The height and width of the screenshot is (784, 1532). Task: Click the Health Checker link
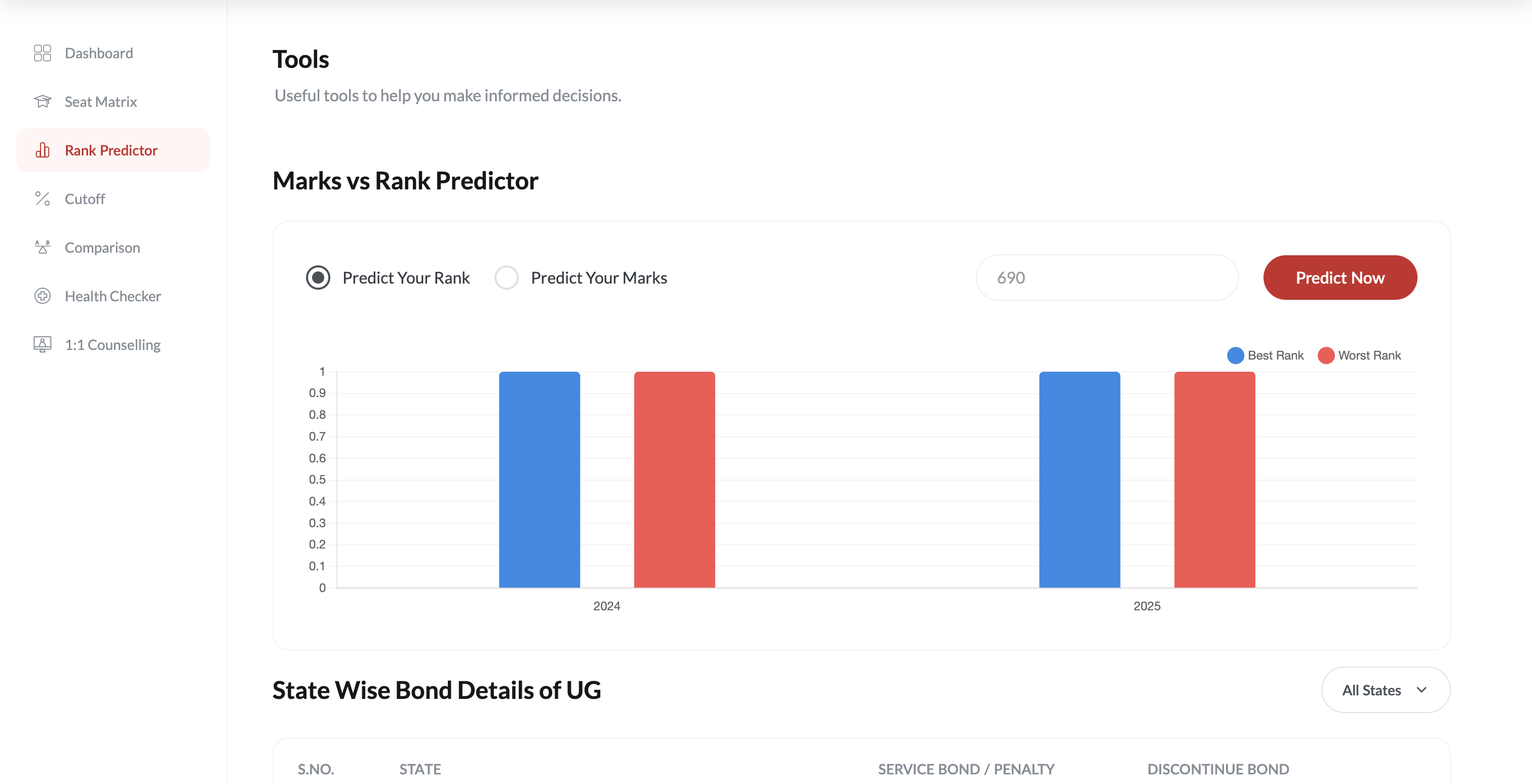[x=113, y=295]
